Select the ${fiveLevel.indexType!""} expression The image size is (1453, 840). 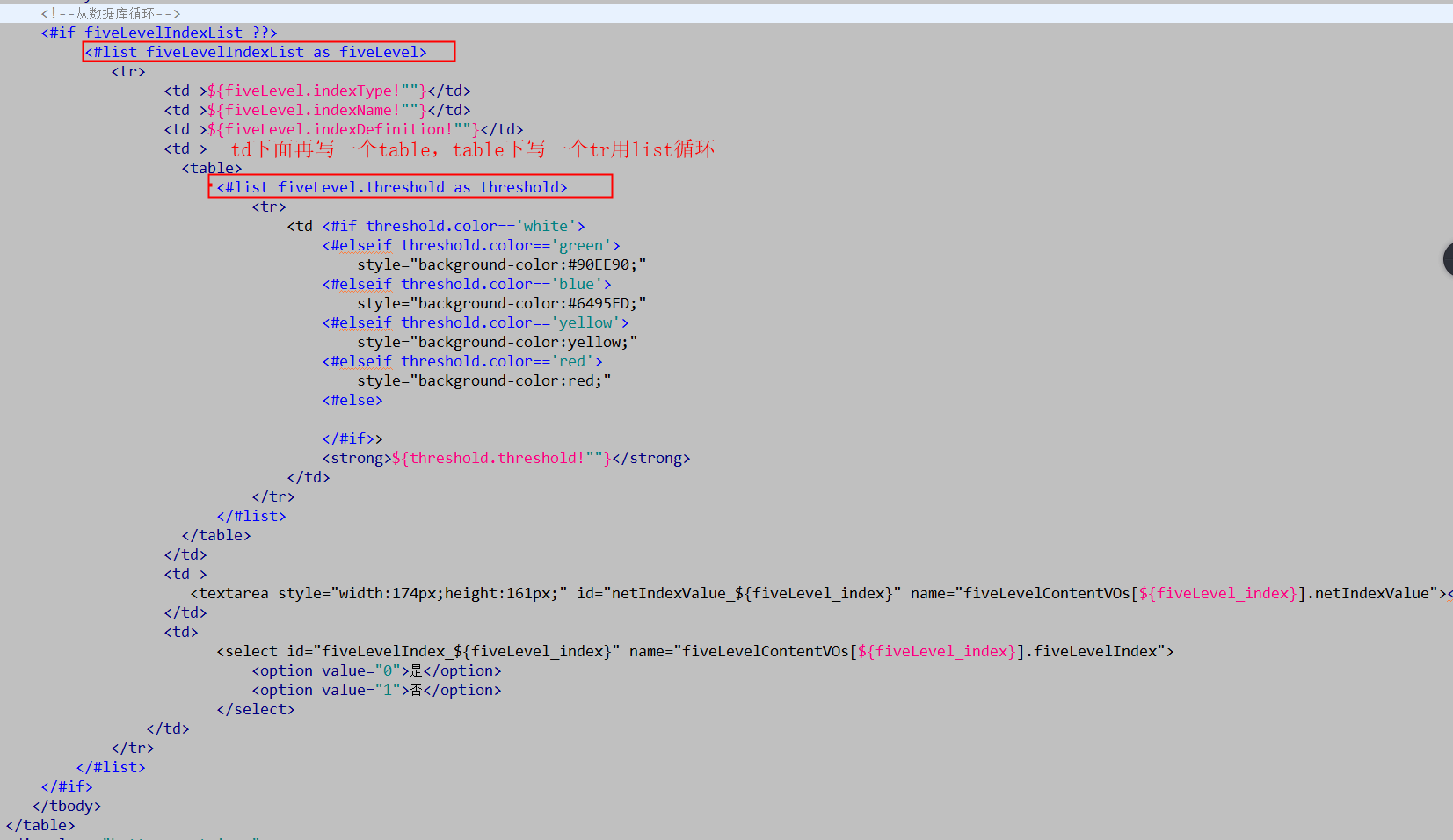click(317, 91)
